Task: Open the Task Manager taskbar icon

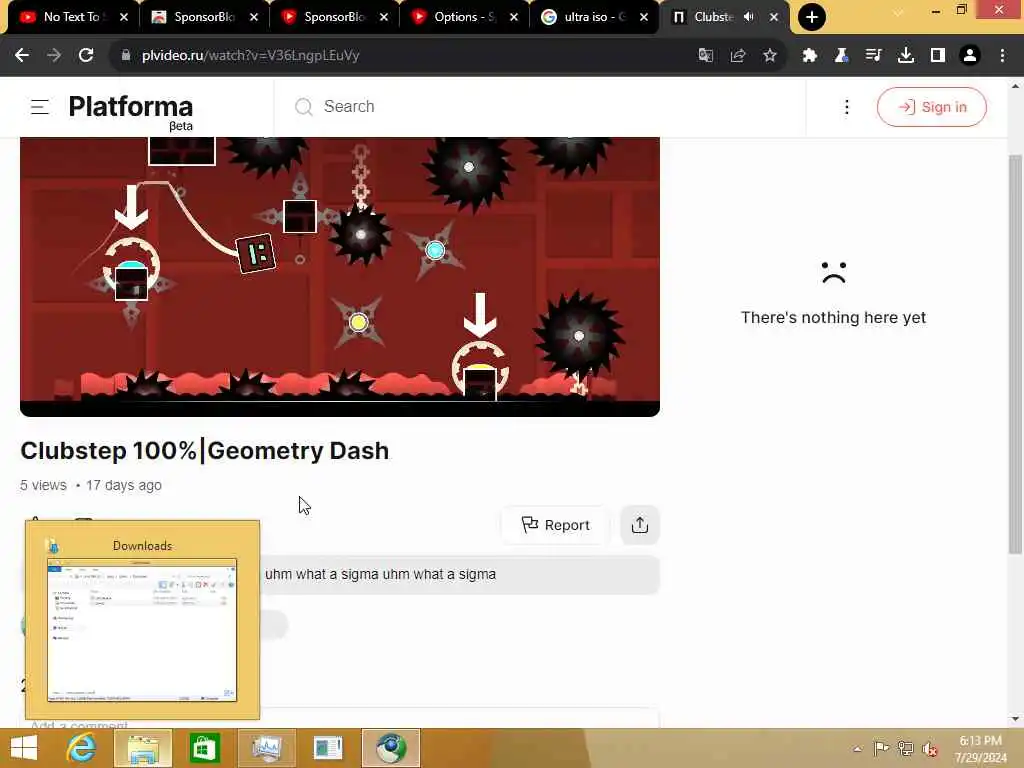Action: 266,748
